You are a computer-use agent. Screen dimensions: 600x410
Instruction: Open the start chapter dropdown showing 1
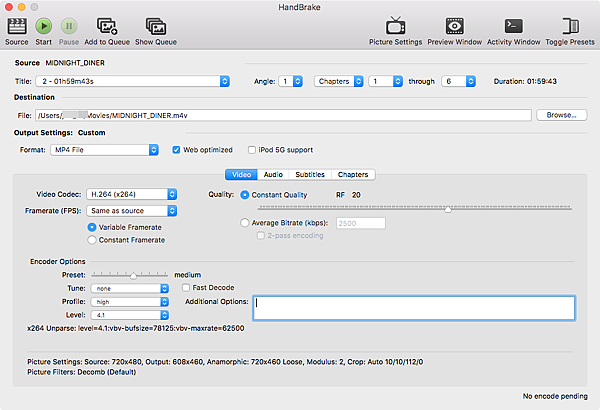tap(386, 81)
